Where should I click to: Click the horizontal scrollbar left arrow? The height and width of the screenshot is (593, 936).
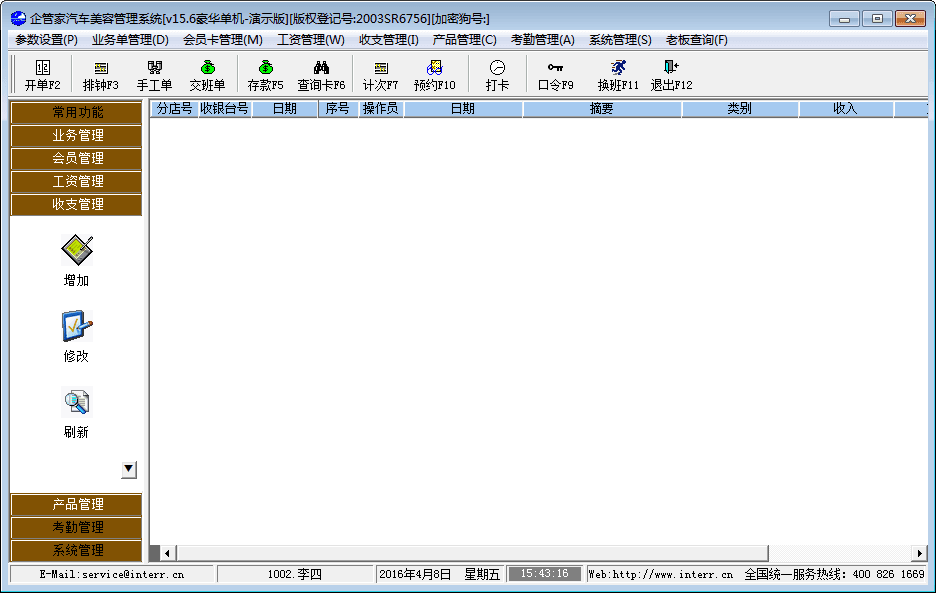167,553
